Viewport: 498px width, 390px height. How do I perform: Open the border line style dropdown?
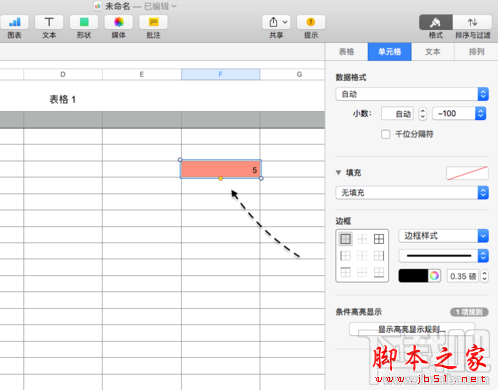tap(443, 256)
